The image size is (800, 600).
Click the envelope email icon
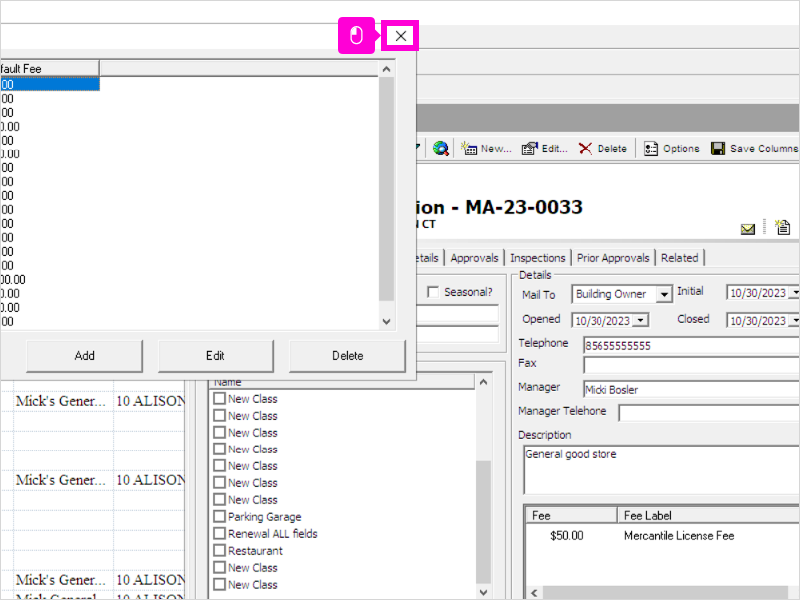747,229
